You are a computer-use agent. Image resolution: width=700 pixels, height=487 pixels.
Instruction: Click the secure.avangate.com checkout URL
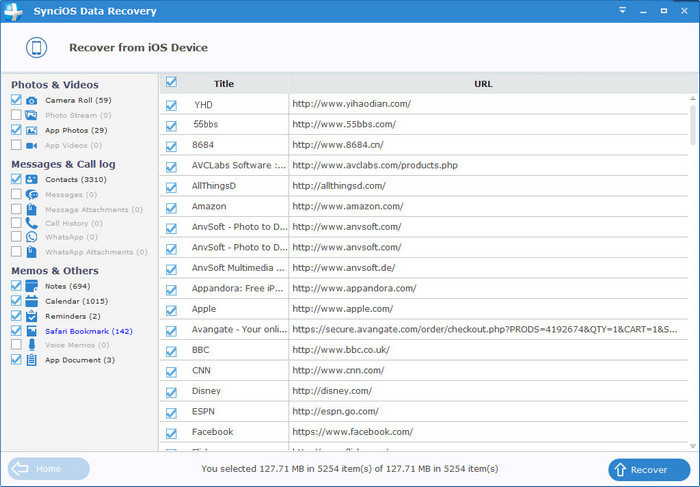(485, 329)
